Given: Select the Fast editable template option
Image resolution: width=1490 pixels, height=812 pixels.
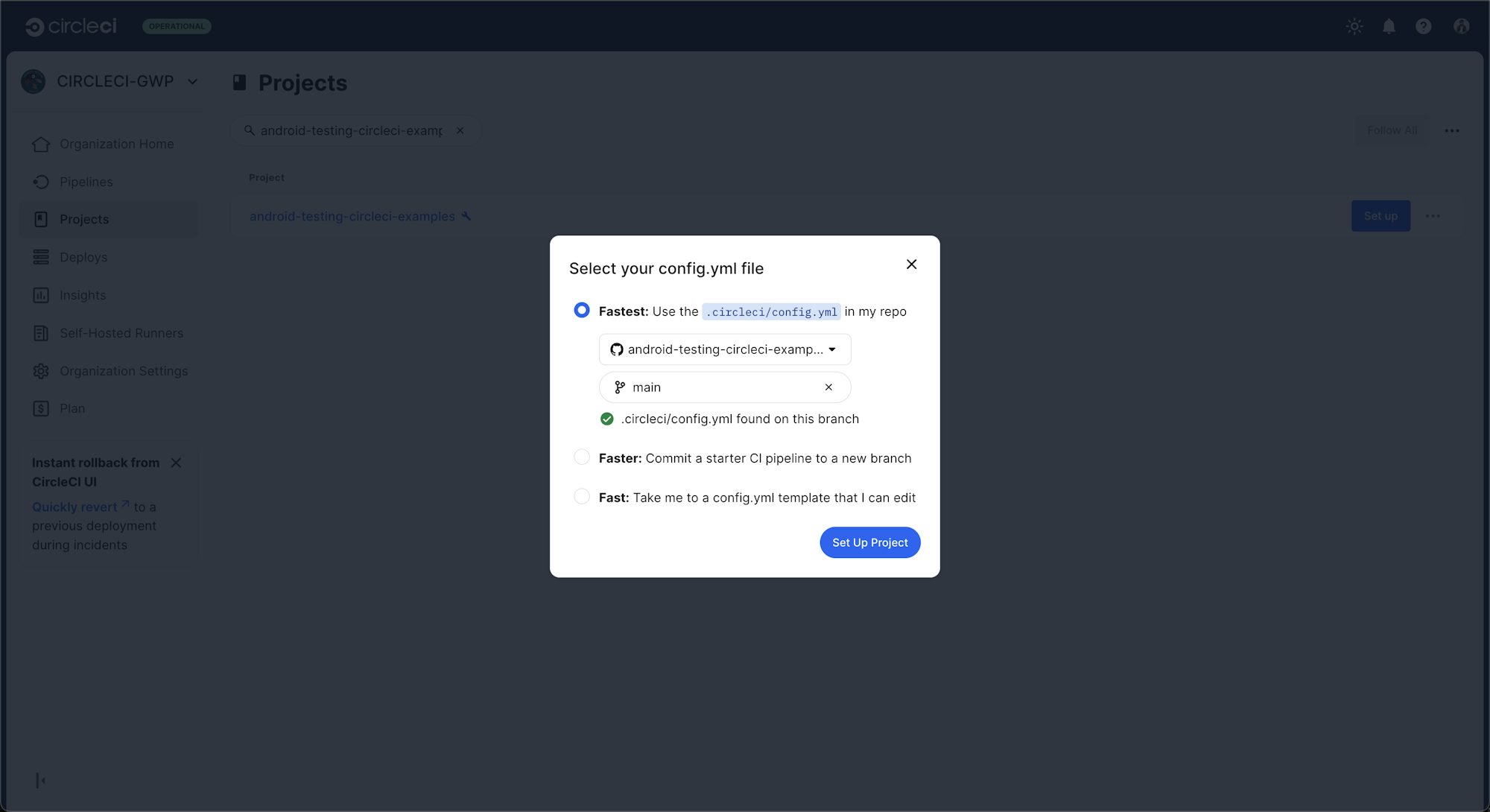Looking at the screenshot, I should pyautogui.click(x=581, y=496).
